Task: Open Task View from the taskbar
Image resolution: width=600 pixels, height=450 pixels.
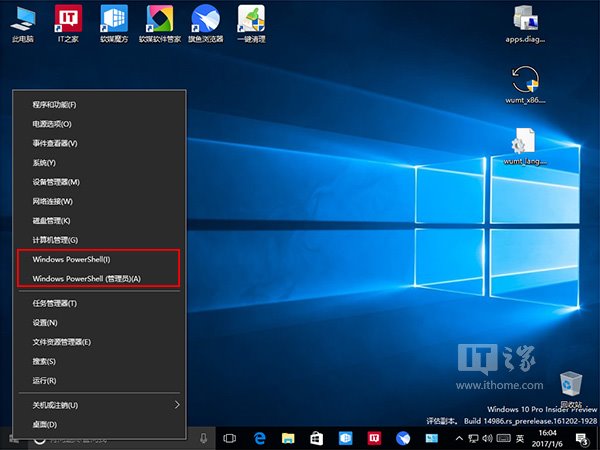Action: click(230, 438)
